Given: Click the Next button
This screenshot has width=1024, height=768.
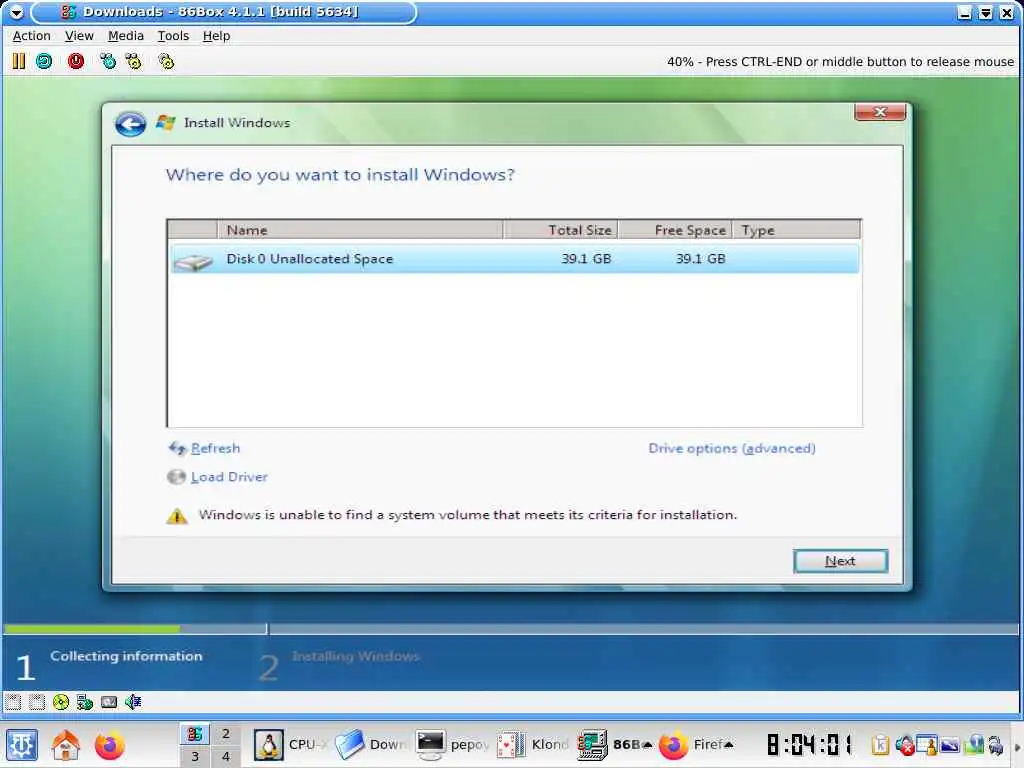Looking at the screenshot, I should coord(840,561).
